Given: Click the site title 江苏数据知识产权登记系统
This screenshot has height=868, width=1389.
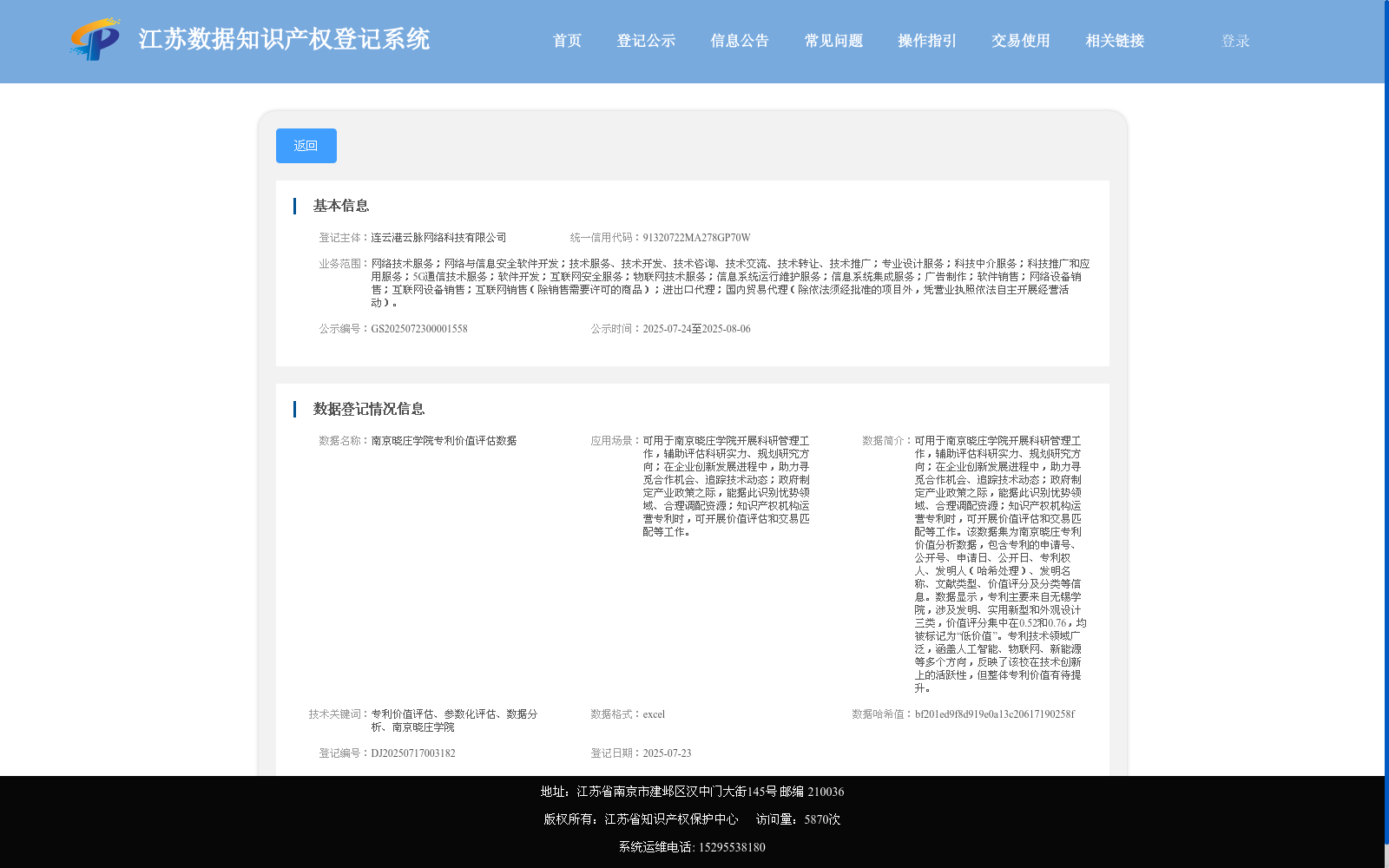Looking at the screenshot, I should [284, 39].
